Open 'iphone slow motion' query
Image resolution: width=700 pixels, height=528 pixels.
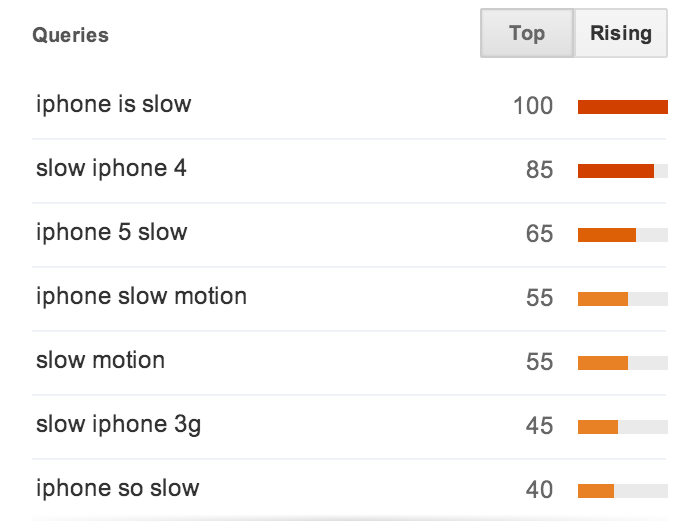pyautogui.click(x=141, y=296)
